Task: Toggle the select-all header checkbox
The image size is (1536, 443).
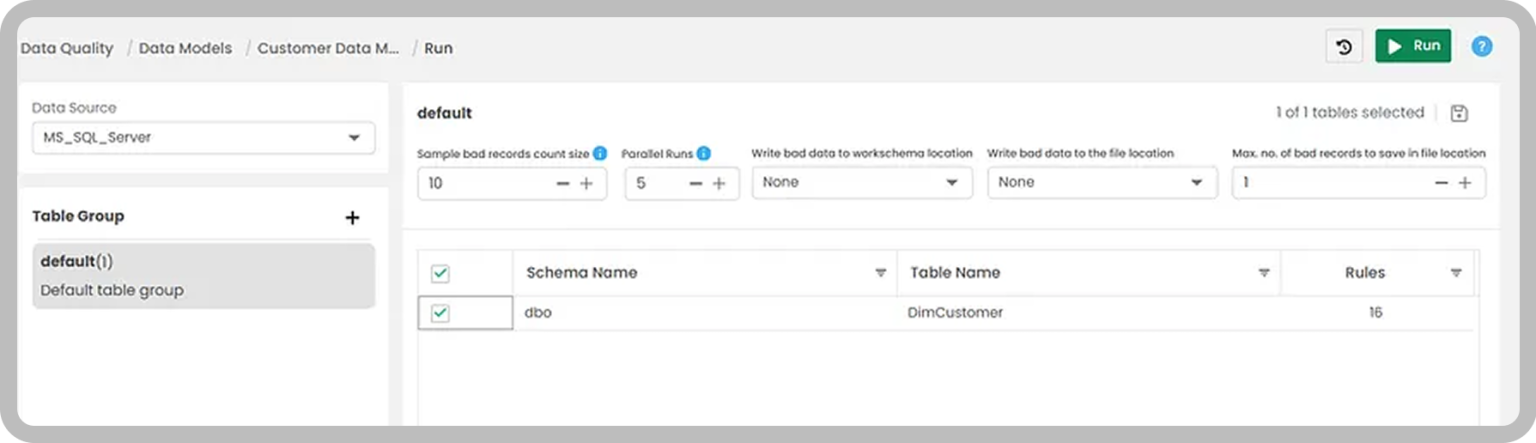Action: coord(440,273)
